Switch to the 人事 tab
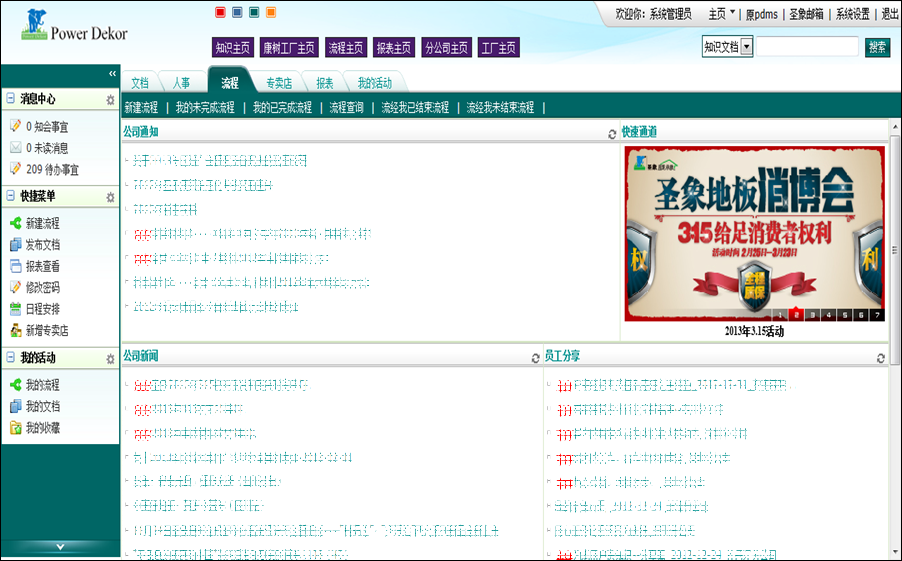This screenshot has width=902, height=561. (x=181, y=83)
